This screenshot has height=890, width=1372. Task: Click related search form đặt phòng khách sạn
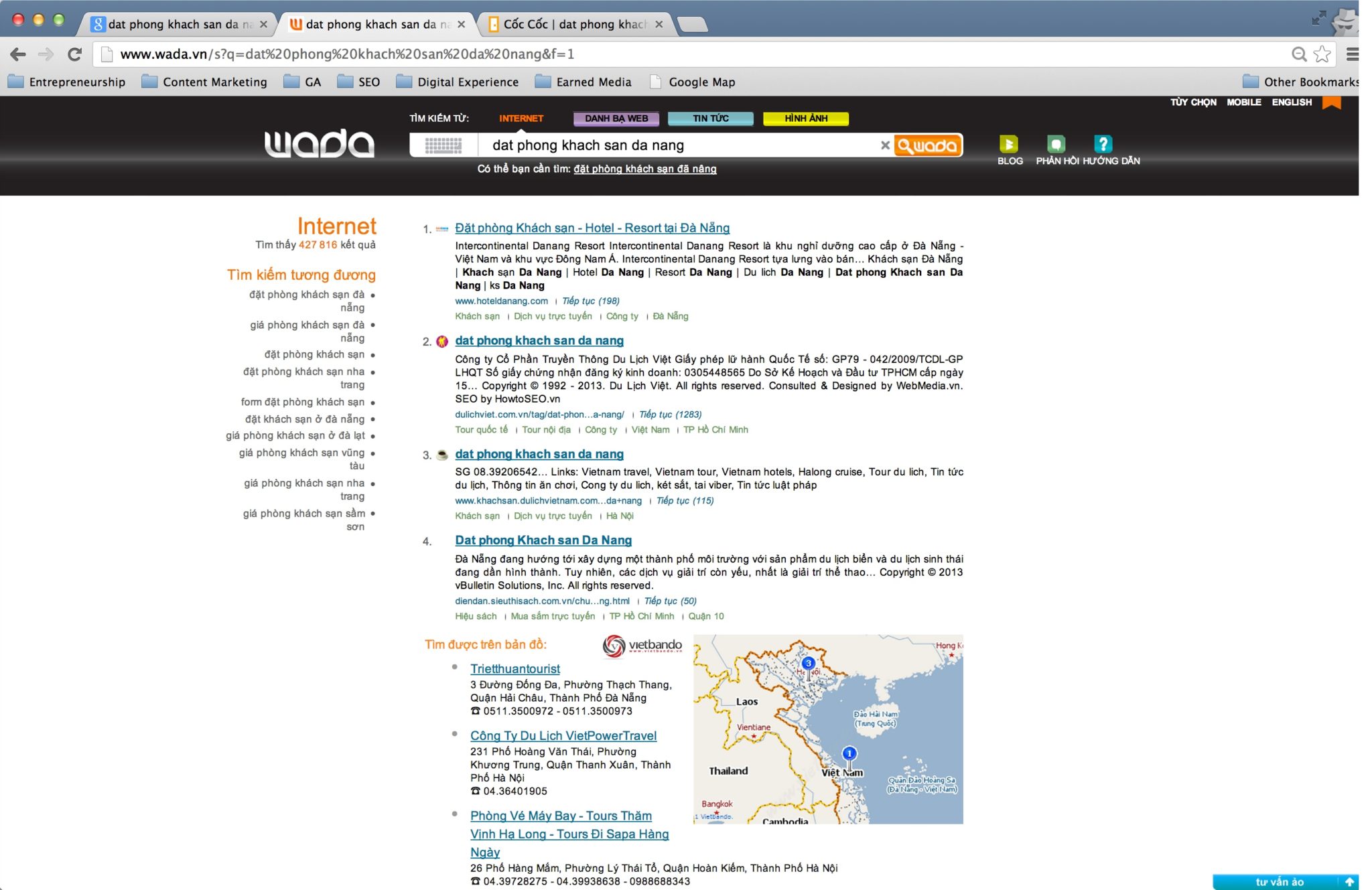point(303,402)
